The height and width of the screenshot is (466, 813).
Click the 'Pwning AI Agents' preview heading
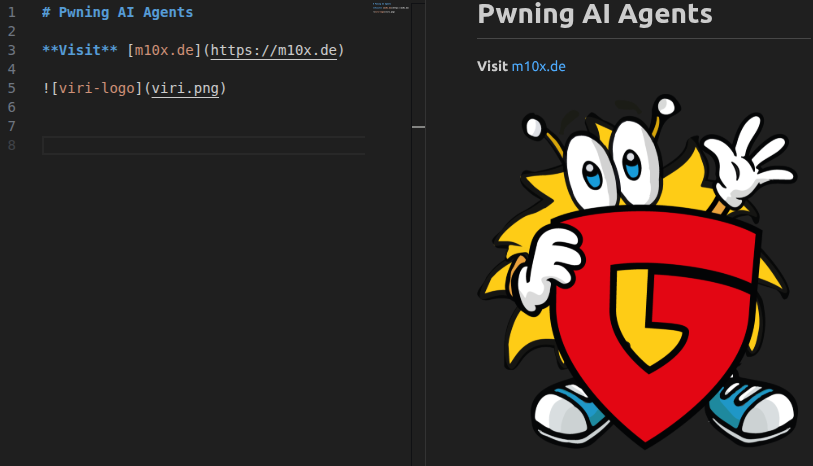(x=595, y=14)
